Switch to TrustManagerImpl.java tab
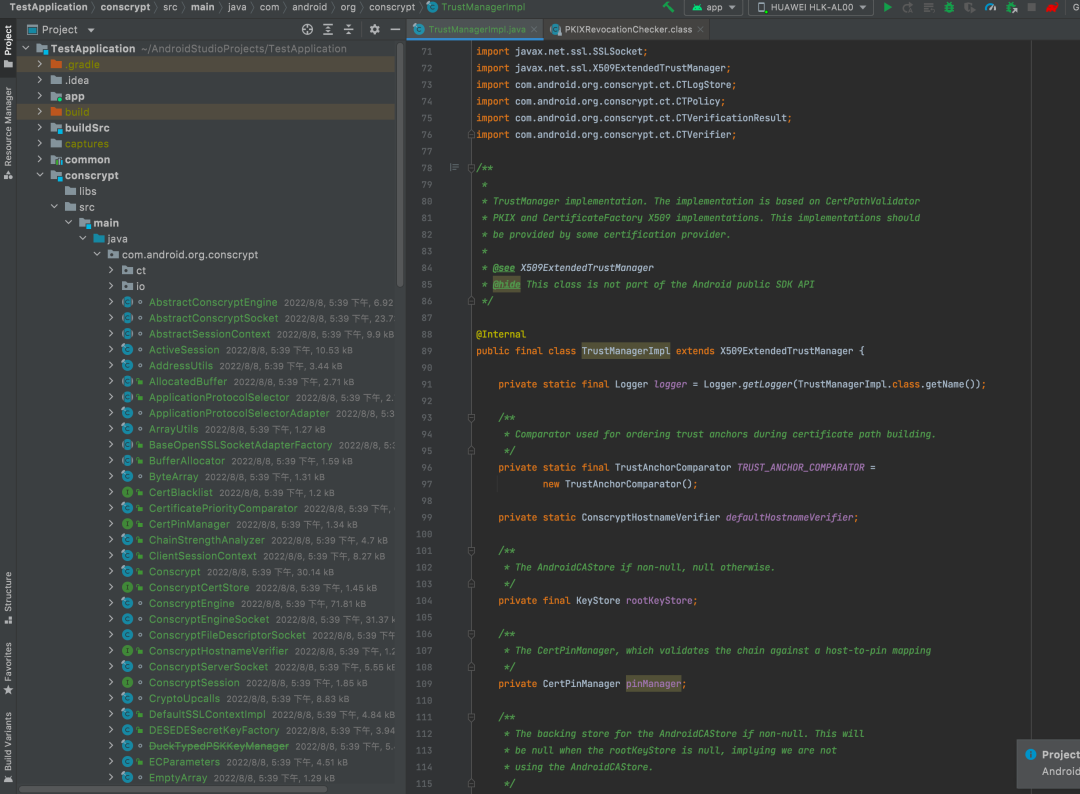The width and height of the screenshot is (1080, 794). point(477,30)
